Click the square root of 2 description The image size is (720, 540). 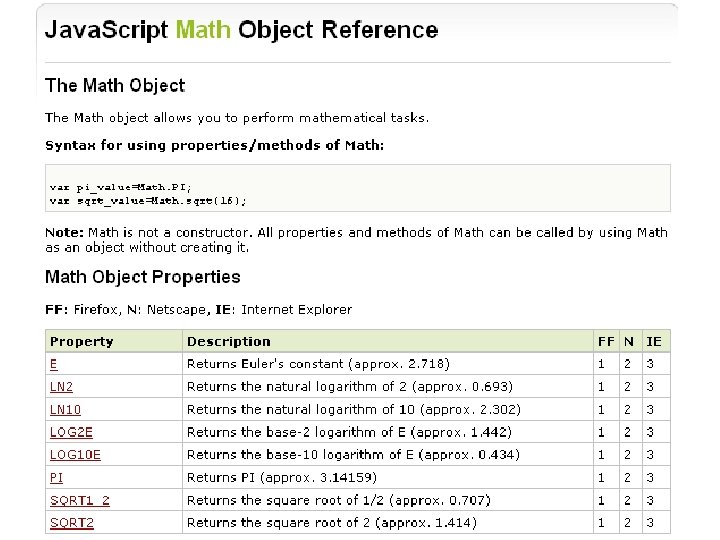331,523
